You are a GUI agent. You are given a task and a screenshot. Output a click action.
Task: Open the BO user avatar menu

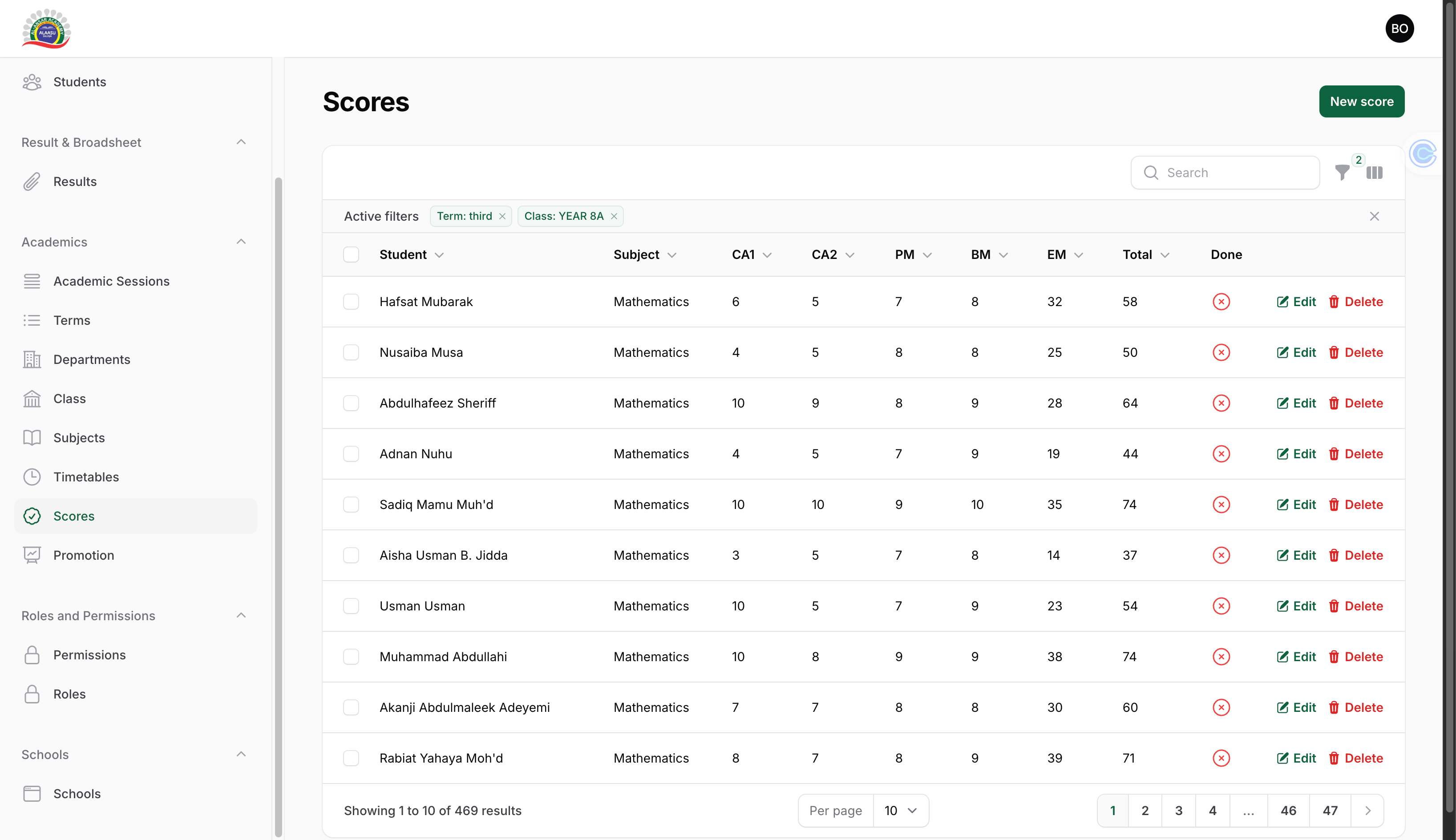1399,28
